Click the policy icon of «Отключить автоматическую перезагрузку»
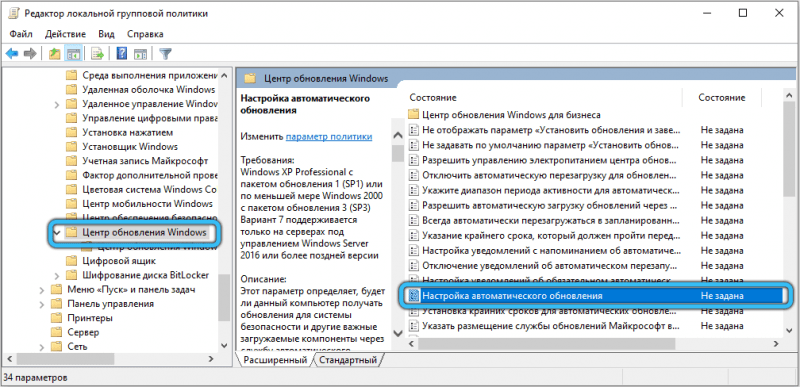The image size is (800, 387). [x=414, y=175]
